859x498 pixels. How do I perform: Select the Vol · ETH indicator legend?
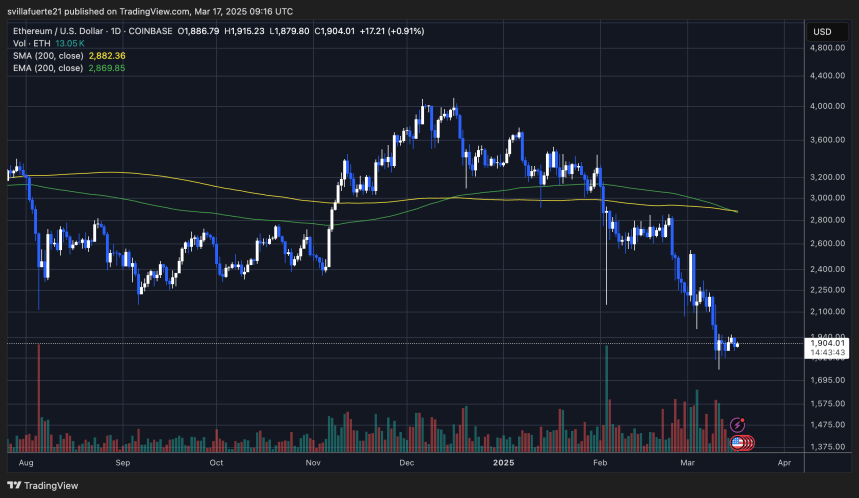pyautogui.click(x=32, y=43)
